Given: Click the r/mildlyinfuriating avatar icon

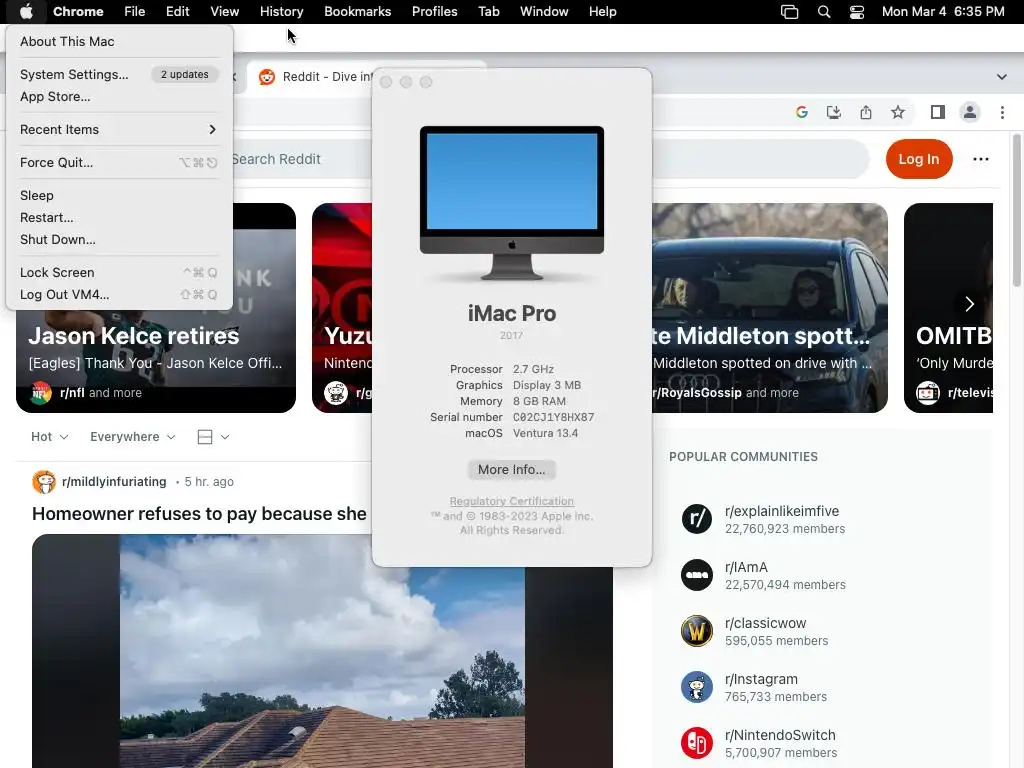Looking at the screenshot, I should tap(44, 482).
